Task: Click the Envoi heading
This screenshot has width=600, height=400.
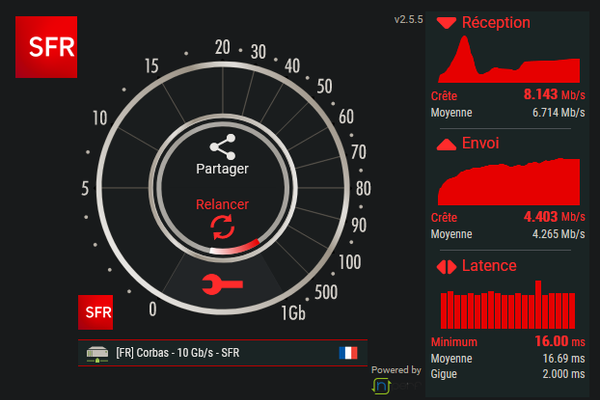Action: (x=481, y=143)
